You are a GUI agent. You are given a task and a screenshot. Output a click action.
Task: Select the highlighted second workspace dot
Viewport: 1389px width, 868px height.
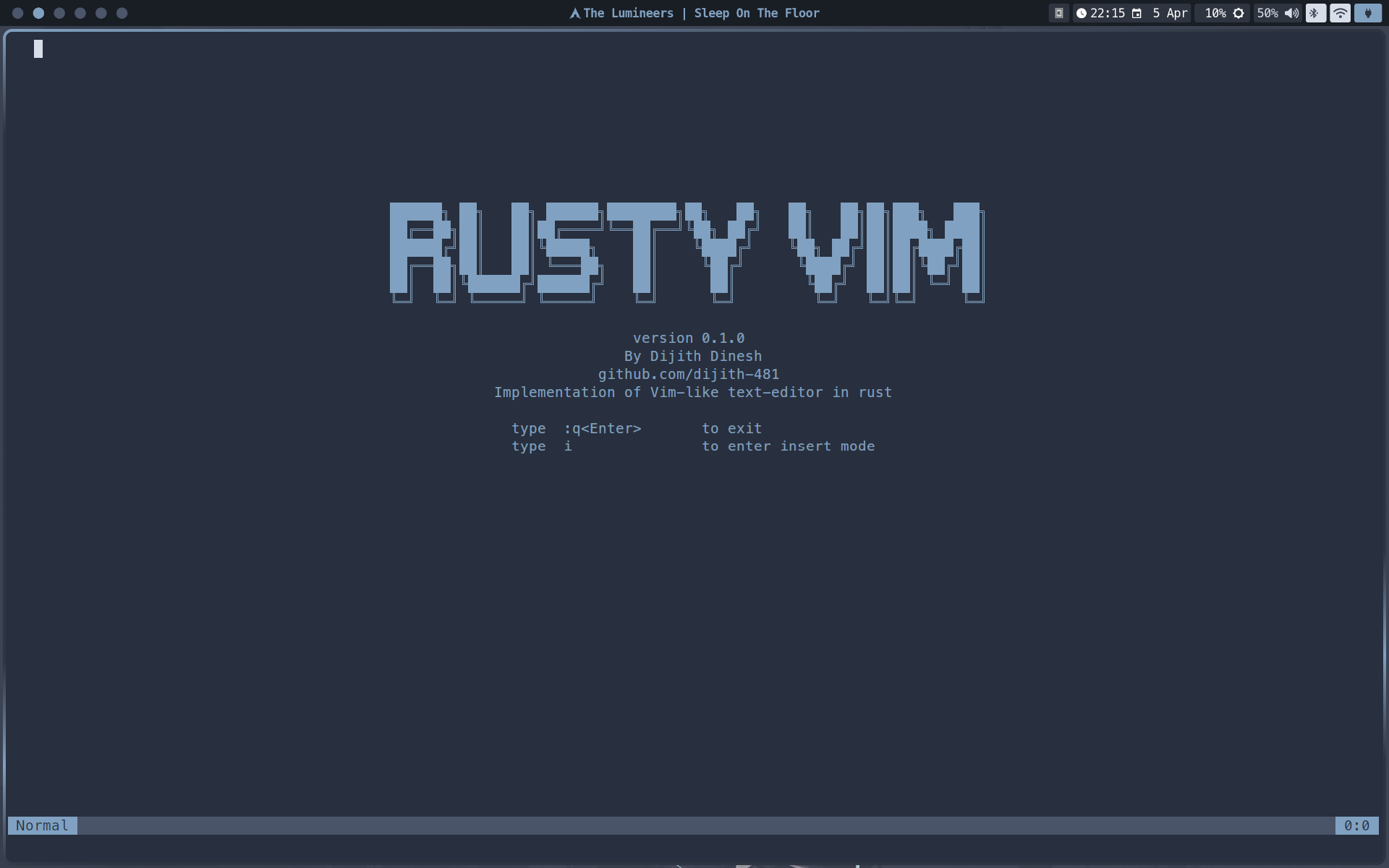point(38,13)
